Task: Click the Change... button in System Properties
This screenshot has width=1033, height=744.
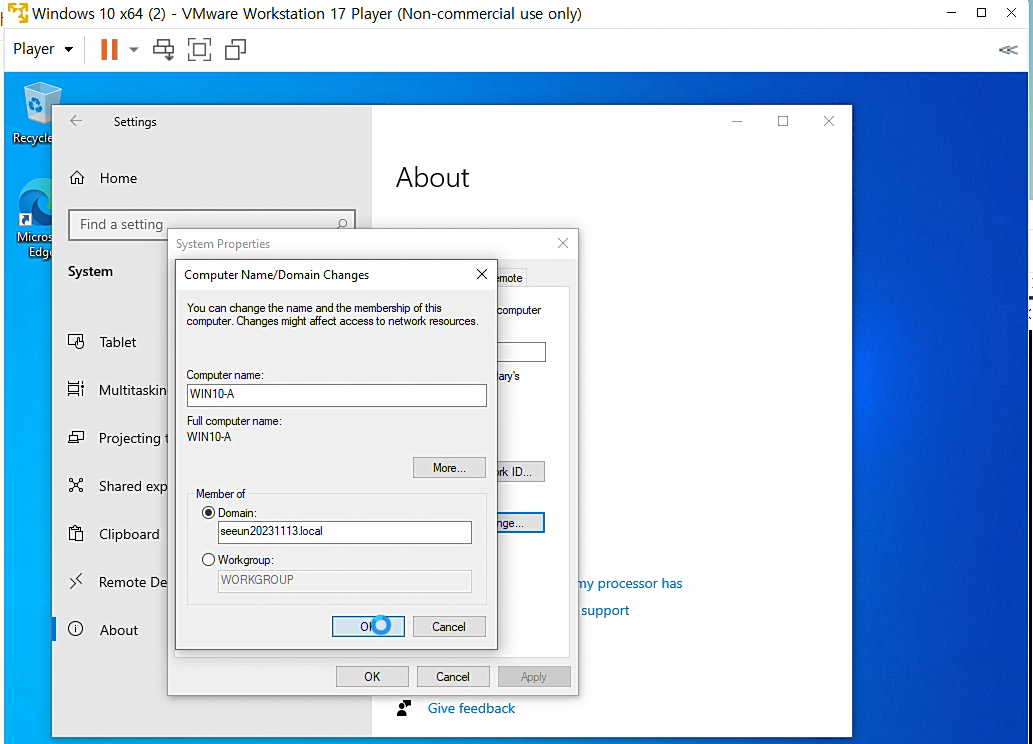Action: click(x=520, y=523)
